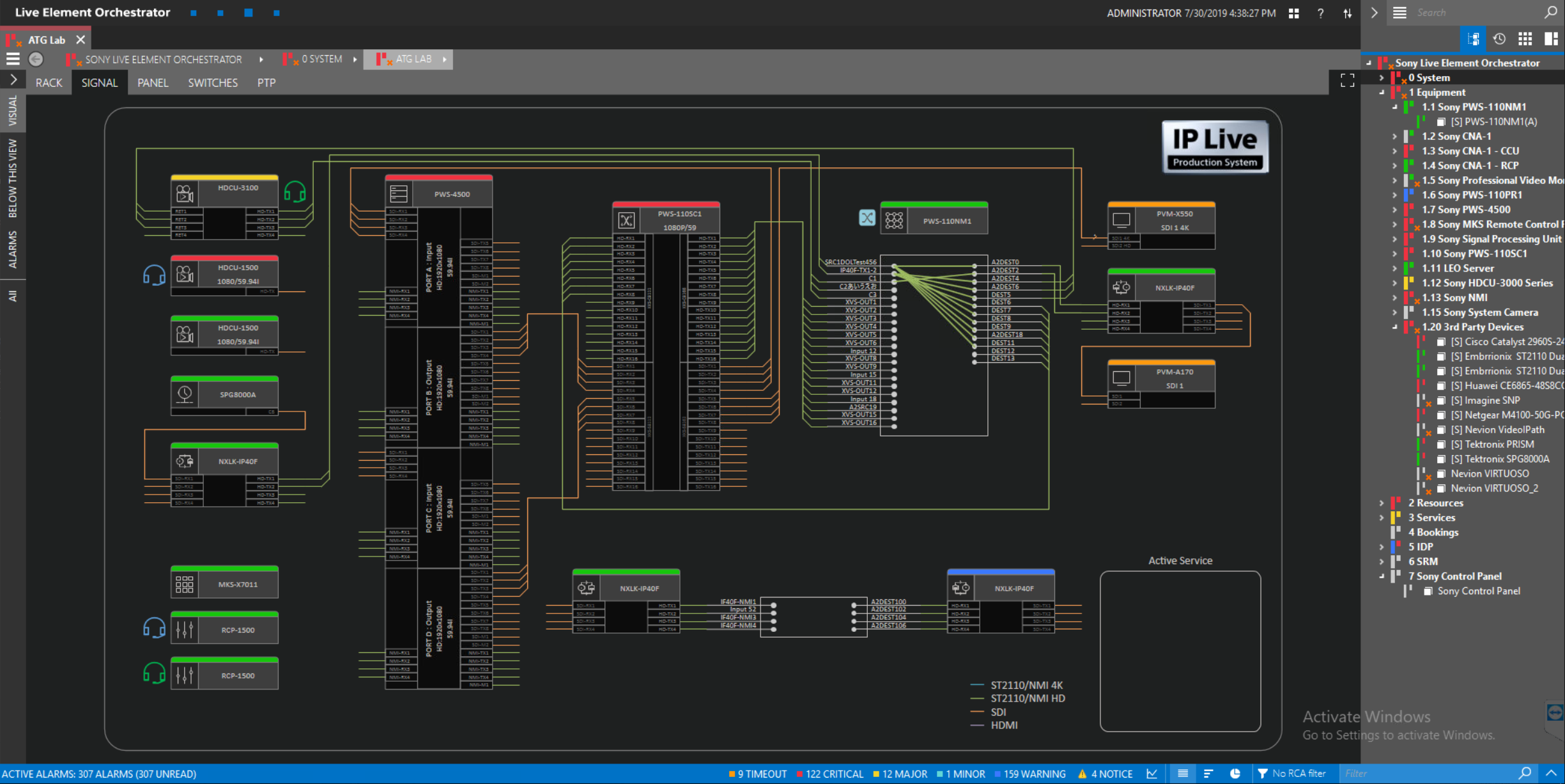Collapse the 1 Equipment tree node
The image size is (1565, 784).
click(x=1381, y=93)
